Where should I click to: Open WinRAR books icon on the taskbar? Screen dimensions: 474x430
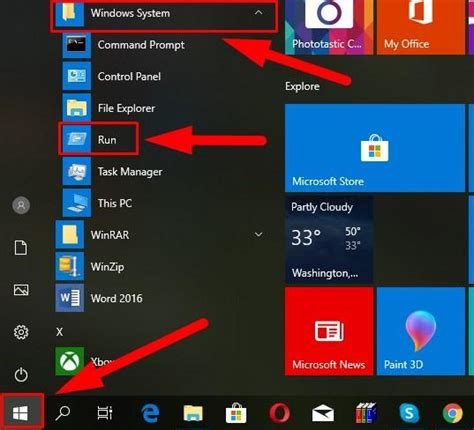coord(366,413)
